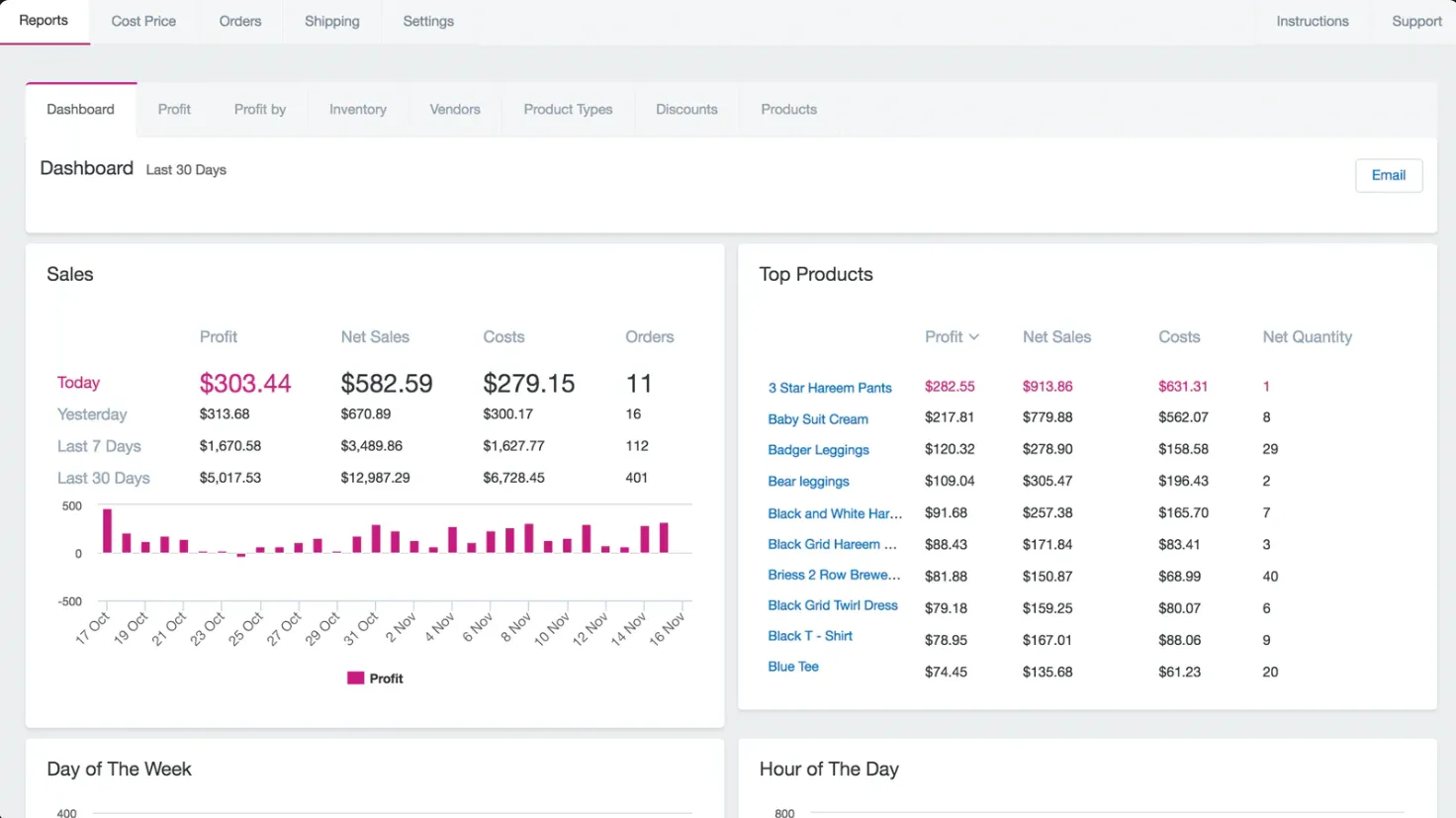Select the Dashboard sub-tab
The height and width of the screenshot is (818, 1456).
coord(81,110)
